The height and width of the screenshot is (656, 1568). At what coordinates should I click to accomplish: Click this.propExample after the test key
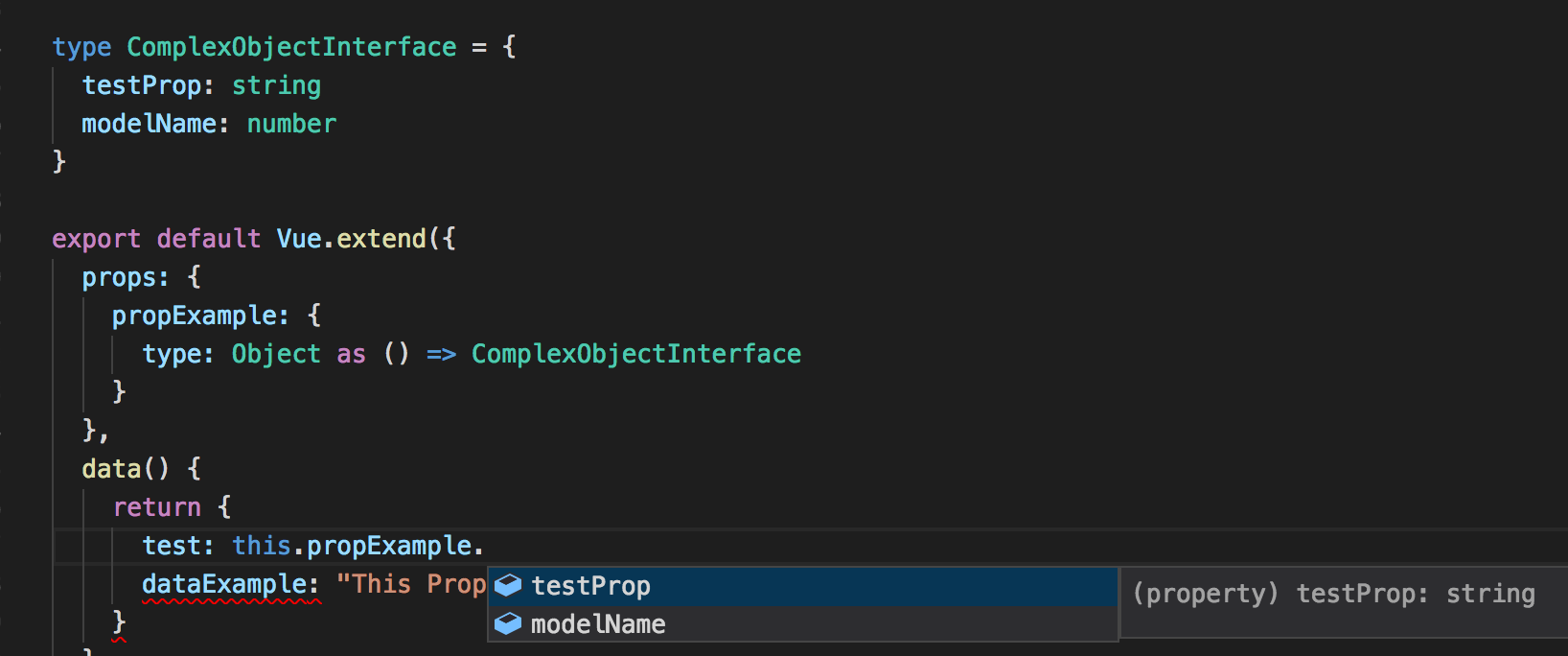[353, 545]
